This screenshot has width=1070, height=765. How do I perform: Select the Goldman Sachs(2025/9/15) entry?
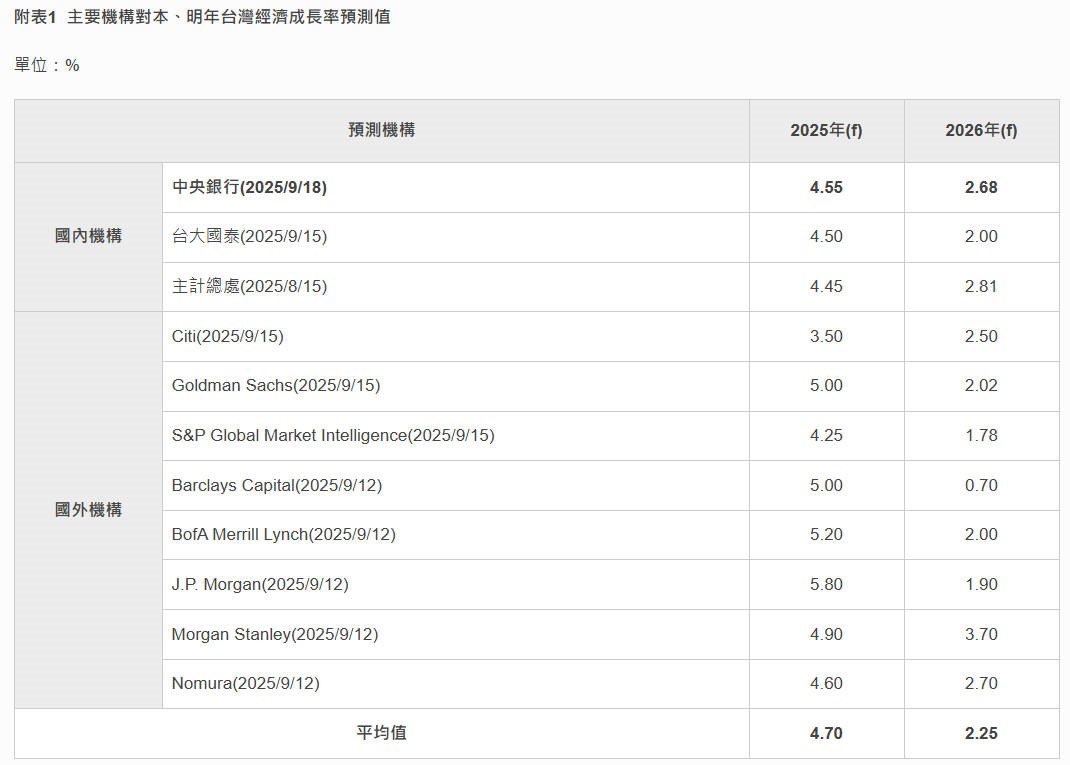point(275,386)
